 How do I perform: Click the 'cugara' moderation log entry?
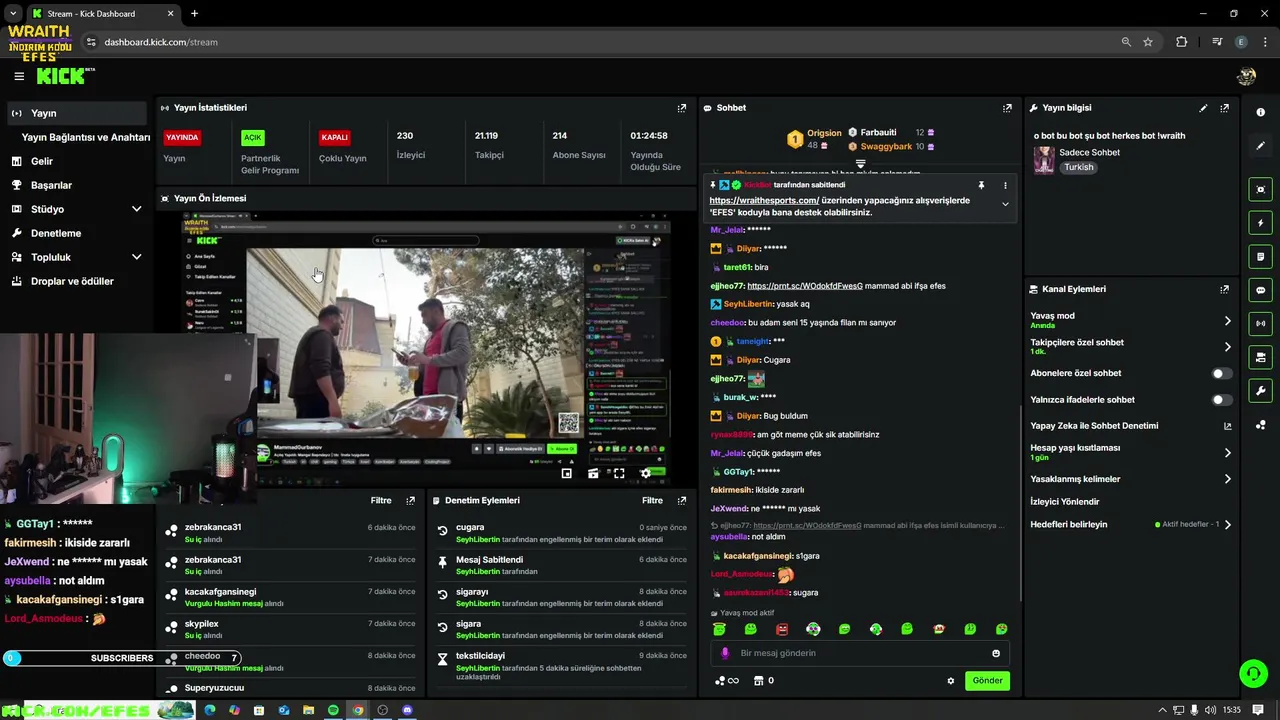point(561,533)
